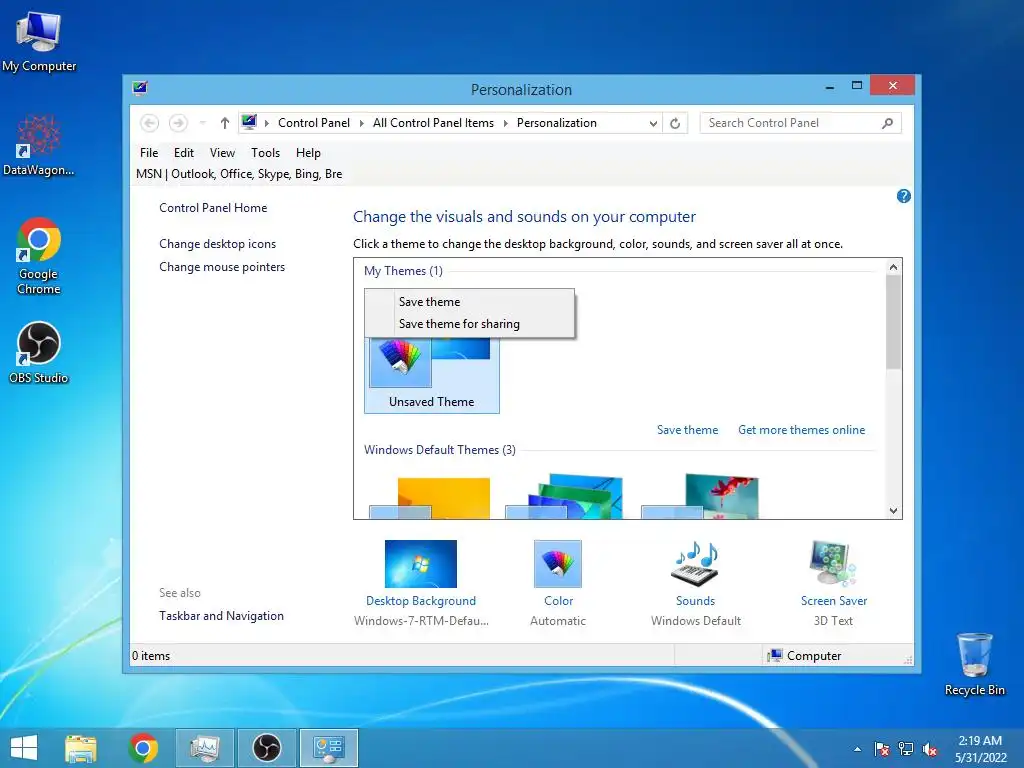Open the Edit menu
Image resolution: width=1024 pixels, height=768 pixels.
tap(184, 153)
